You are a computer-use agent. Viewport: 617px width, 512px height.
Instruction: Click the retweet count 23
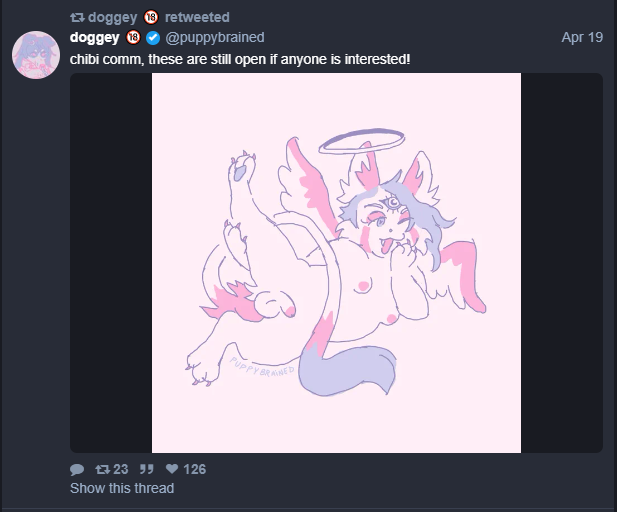point(120,469)
